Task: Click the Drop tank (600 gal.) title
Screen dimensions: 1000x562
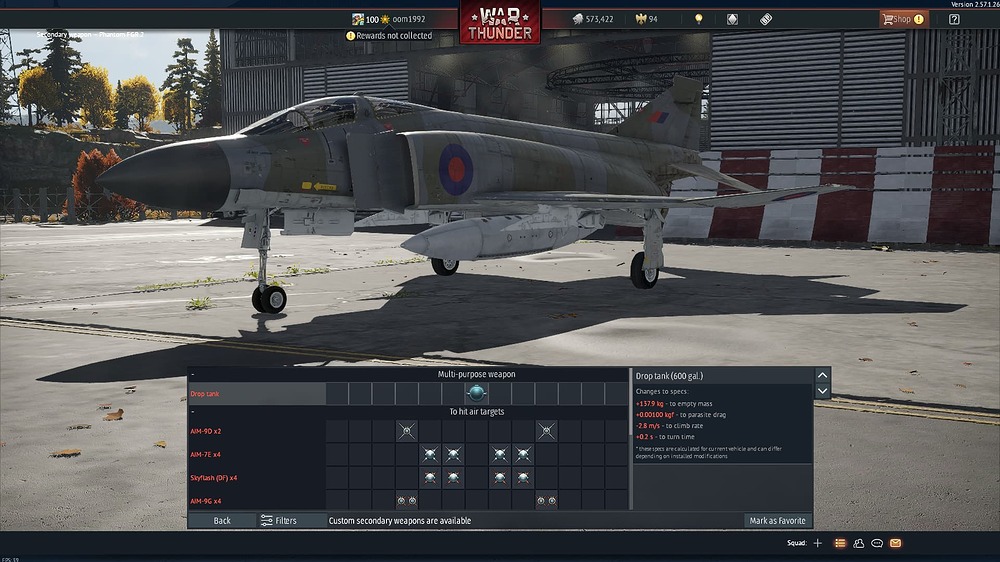Action: click(x=669, y=376)
